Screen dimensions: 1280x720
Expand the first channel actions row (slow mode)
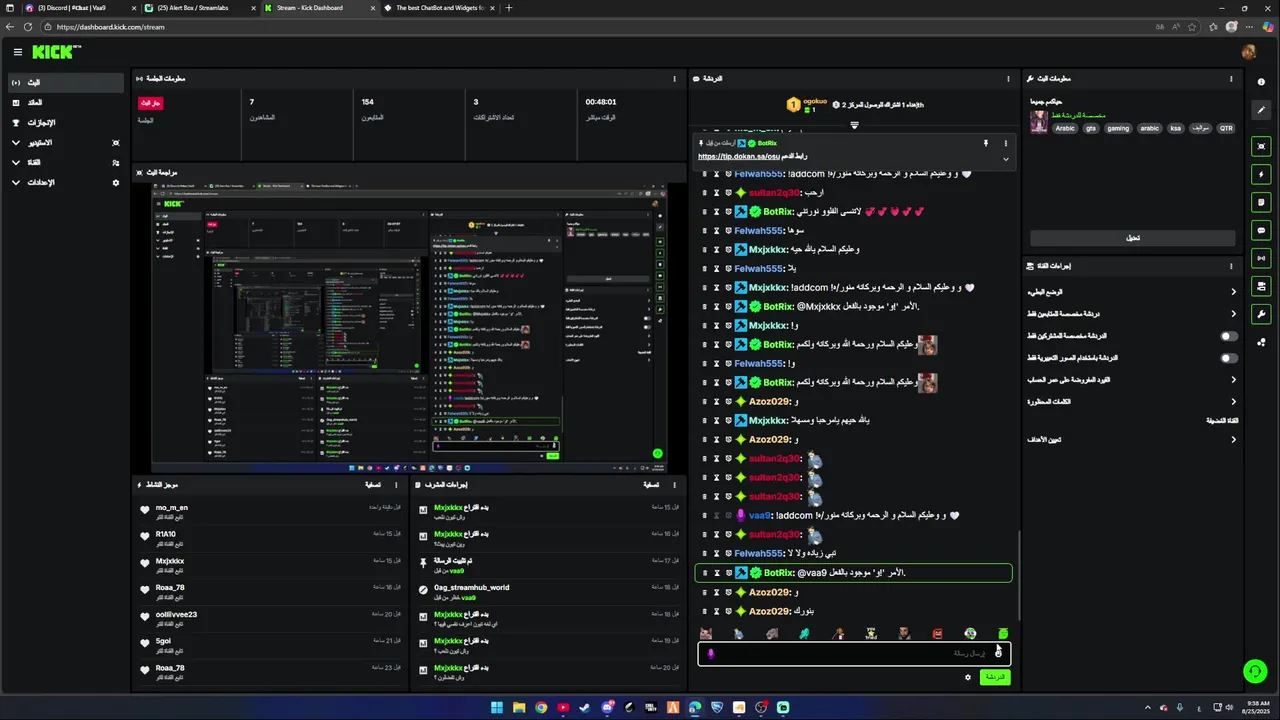point(1132,292)
